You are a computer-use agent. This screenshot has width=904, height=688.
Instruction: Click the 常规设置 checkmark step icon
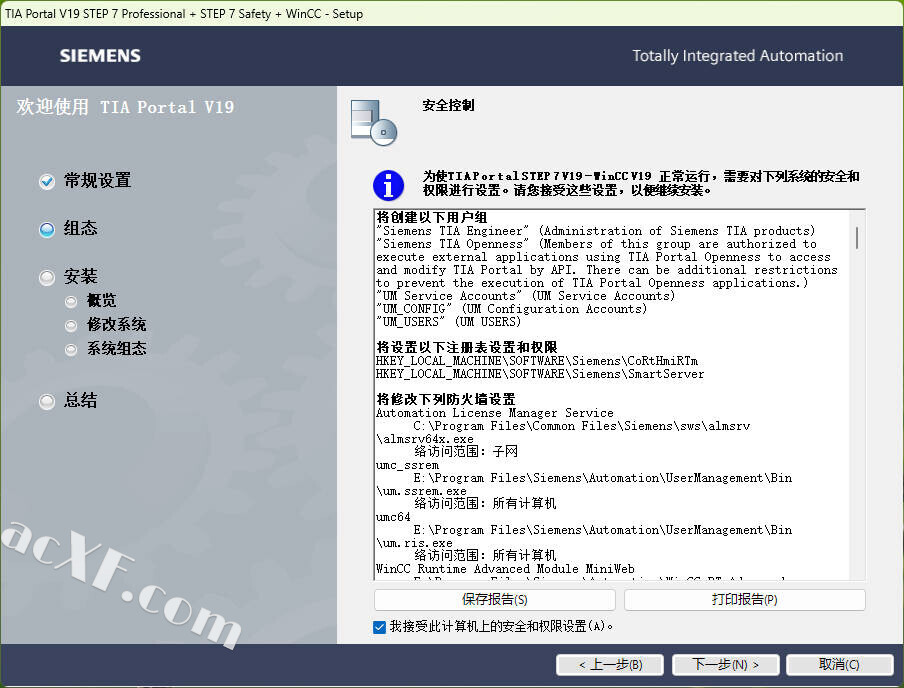[47, 181]
